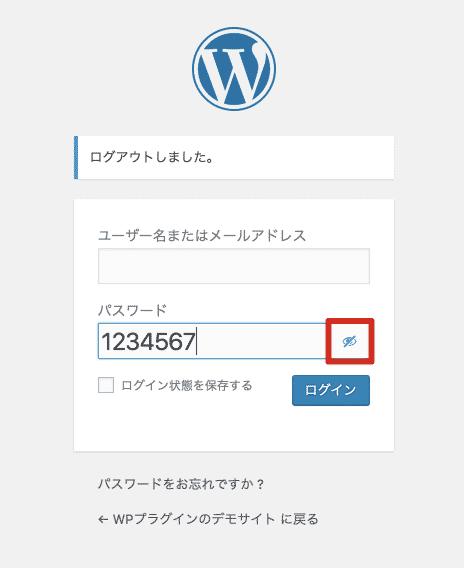
Task: Open the パスワードをお忘れですか？ link
Action: pyautogui.click(x=181, y=484)
